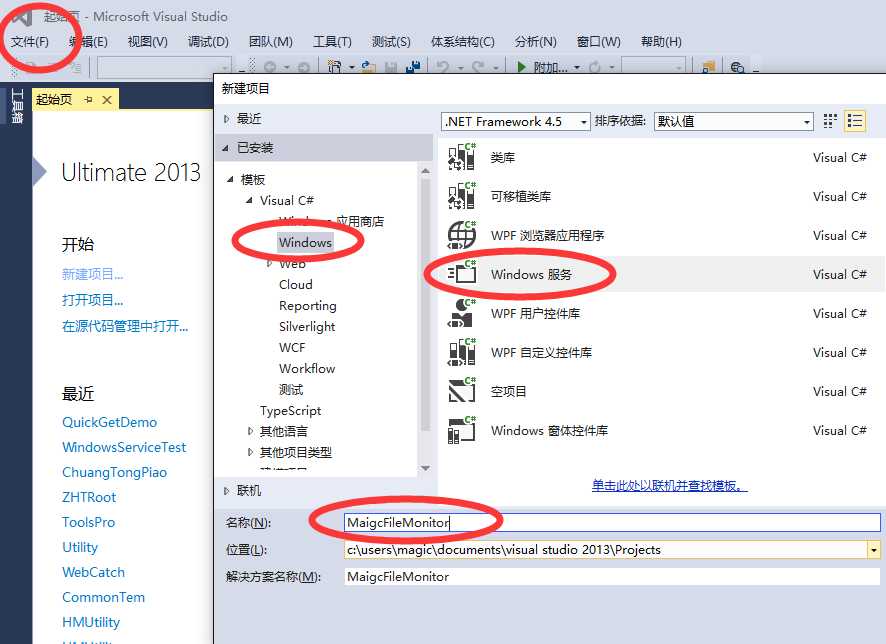Image resolution: width=886 pixels, height=644 pixels.
Task: Open recent project WebCatch
Action: point(93,572)
